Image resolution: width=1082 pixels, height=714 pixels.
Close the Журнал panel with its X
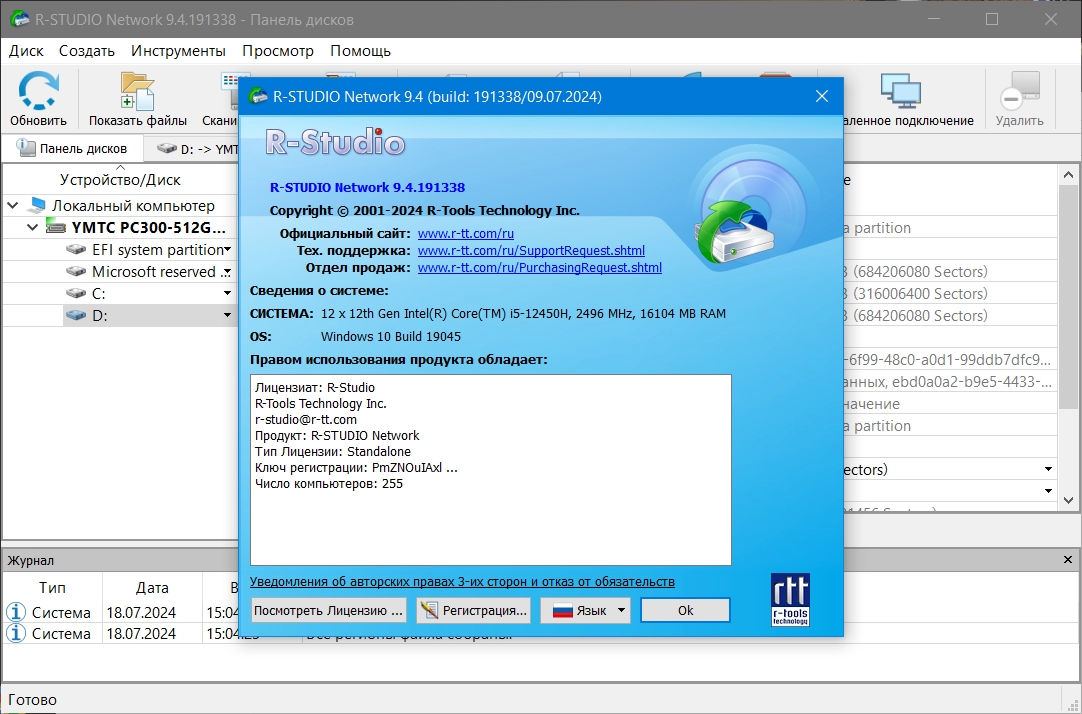(1068, 560)
